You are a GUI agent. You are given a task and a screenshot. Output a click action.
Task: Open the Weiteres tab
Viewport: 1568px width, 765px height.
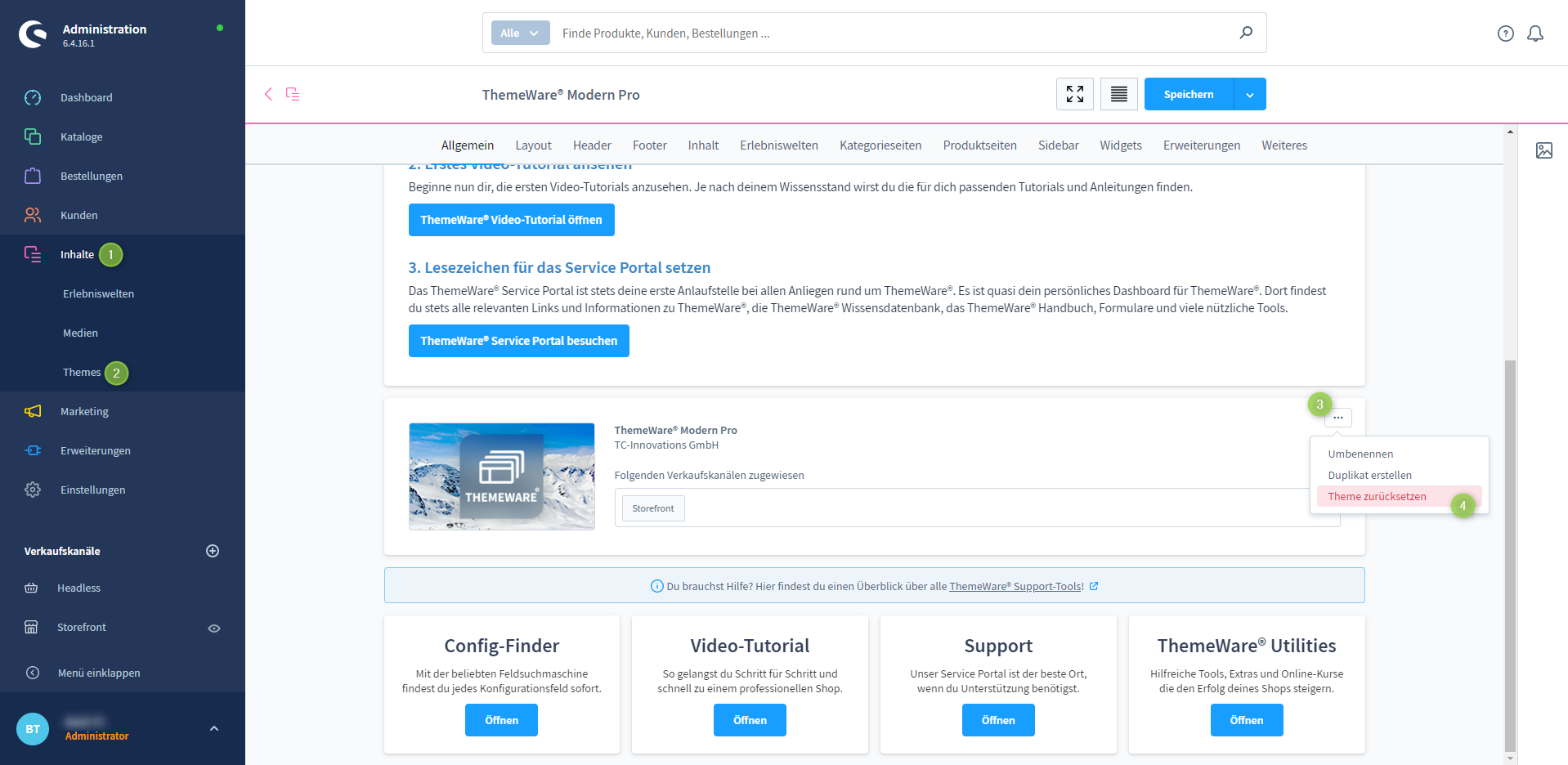tap(1284, 145)
